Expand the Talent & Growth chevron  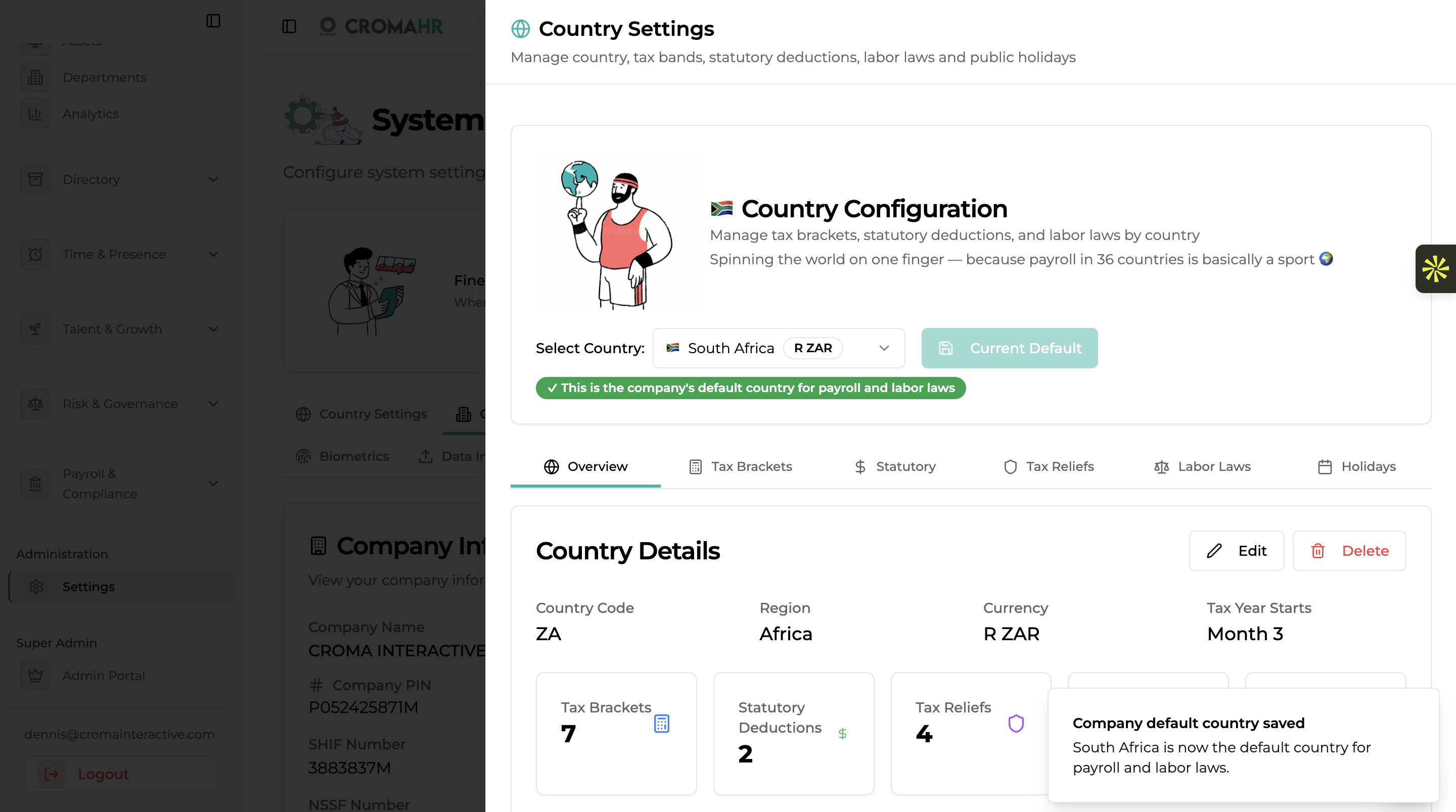[x=213, y=329]
